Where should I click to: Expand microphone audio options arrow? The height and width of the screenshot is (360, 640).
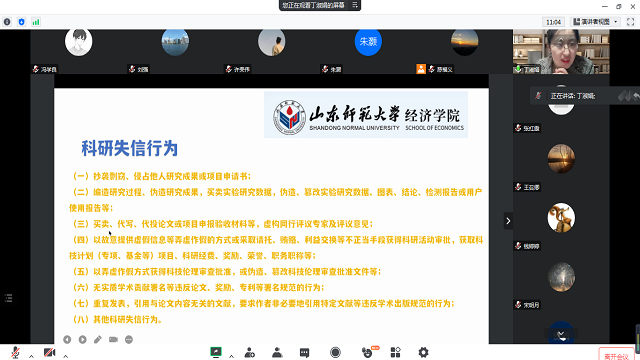(x=31, y=356)
